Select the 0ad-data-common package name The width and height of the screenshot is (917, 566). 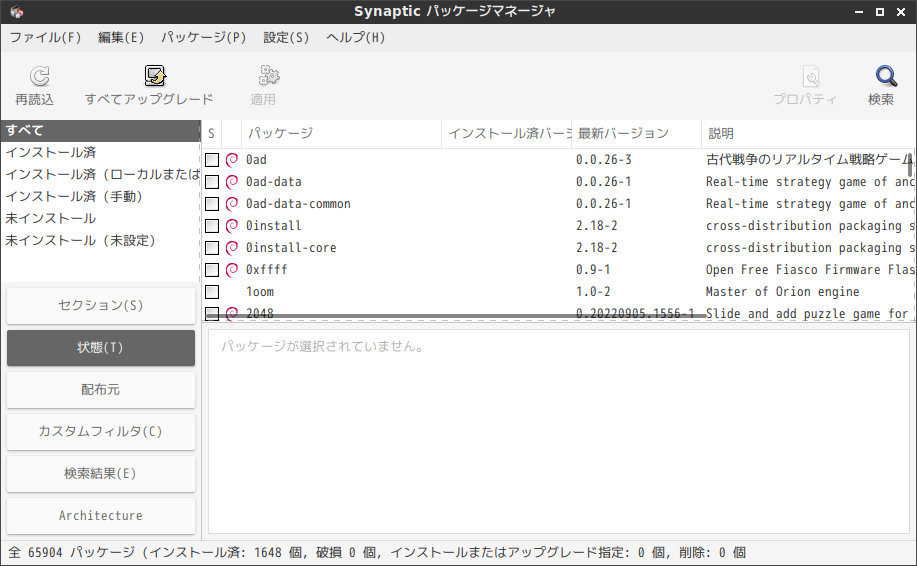click(298, 203)
